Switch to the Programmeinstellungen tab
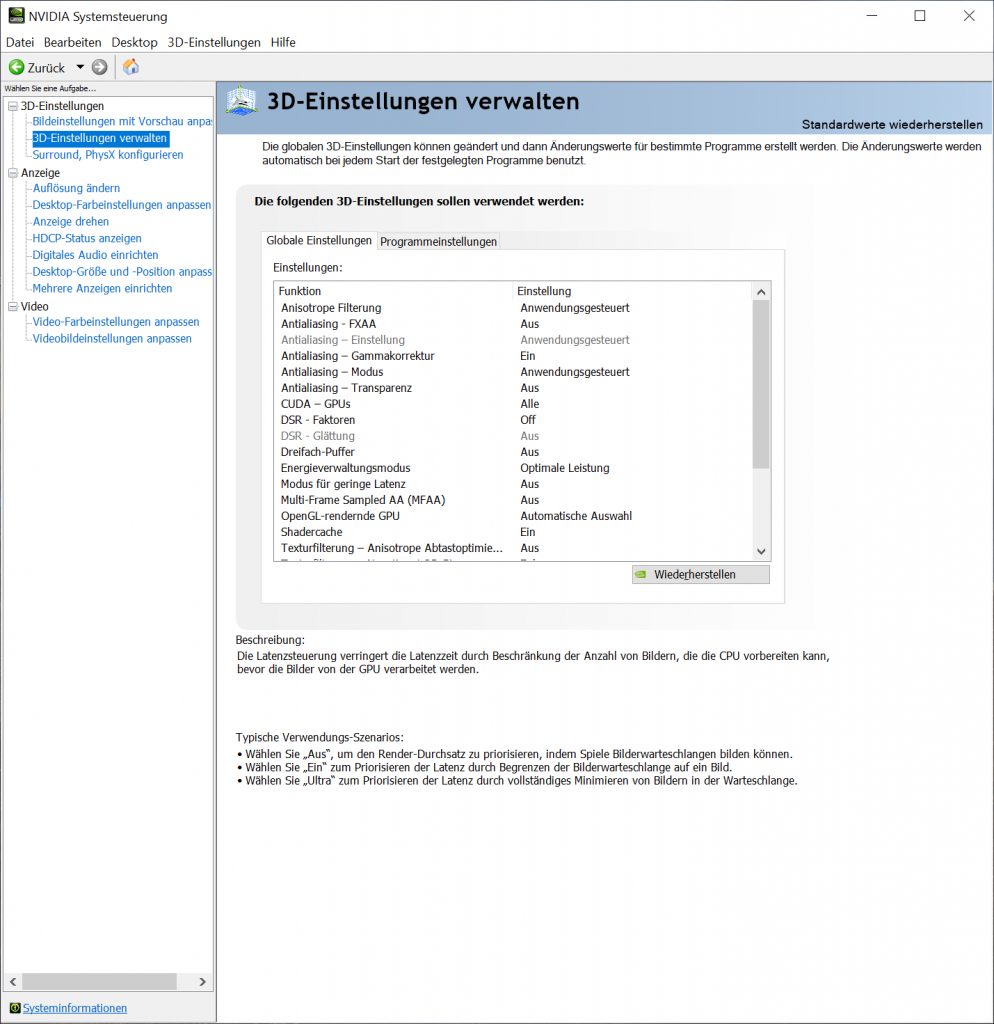Screen dimensions: 994x1024 click(438, 242)
